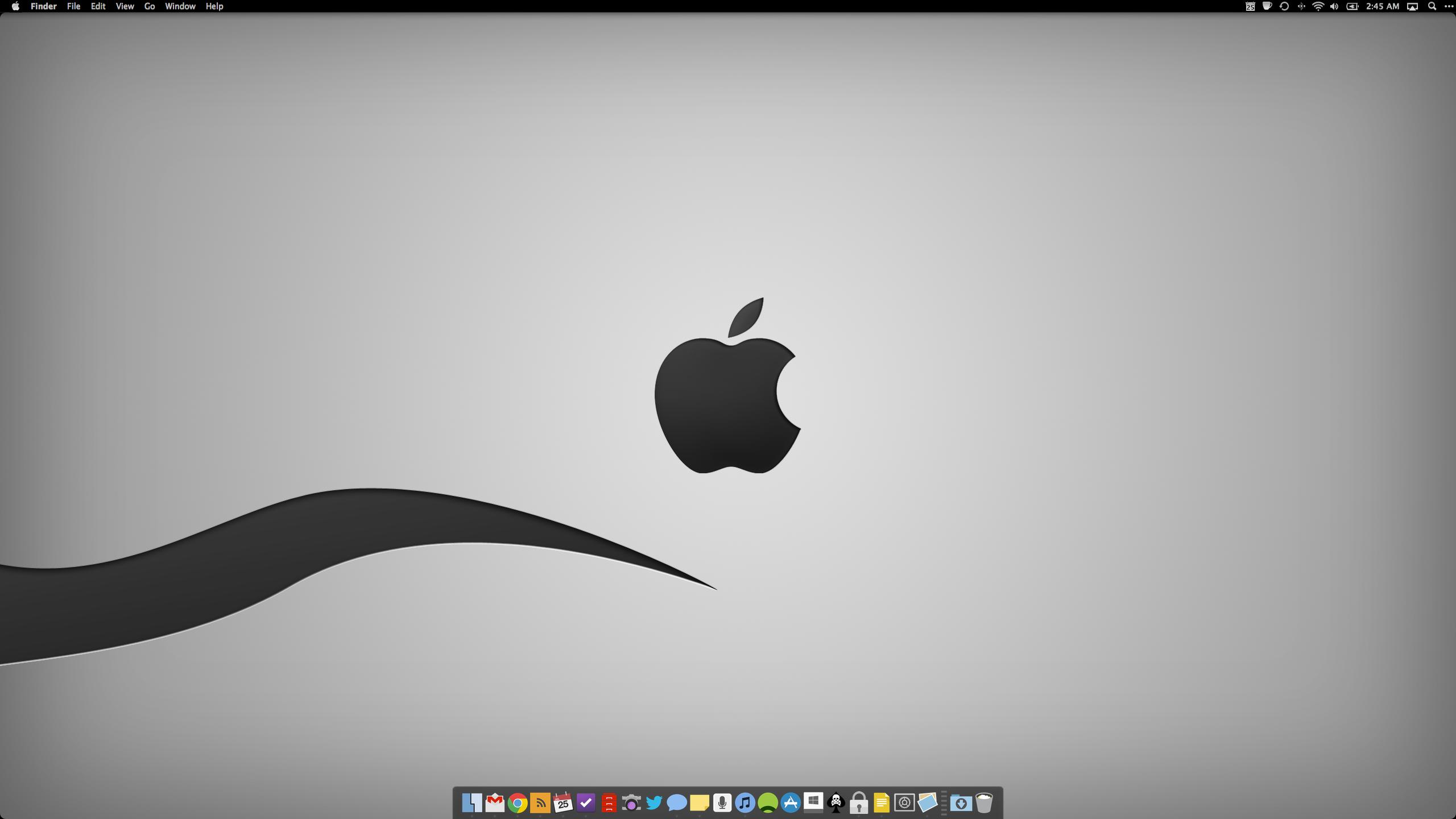1456x819 pixels.
Task: Click the purple checkmark tasks app
Action: pyautogui.click(x=586, y=803)
